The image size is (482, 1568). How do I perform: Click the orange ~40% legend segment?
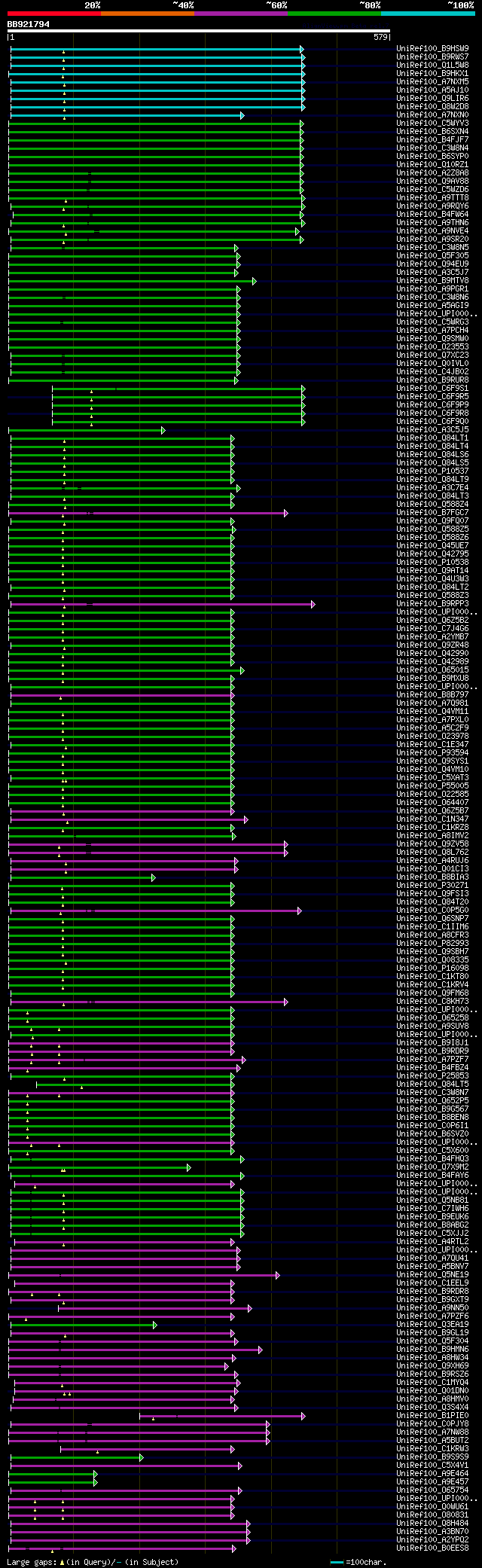tap(148, 14)
